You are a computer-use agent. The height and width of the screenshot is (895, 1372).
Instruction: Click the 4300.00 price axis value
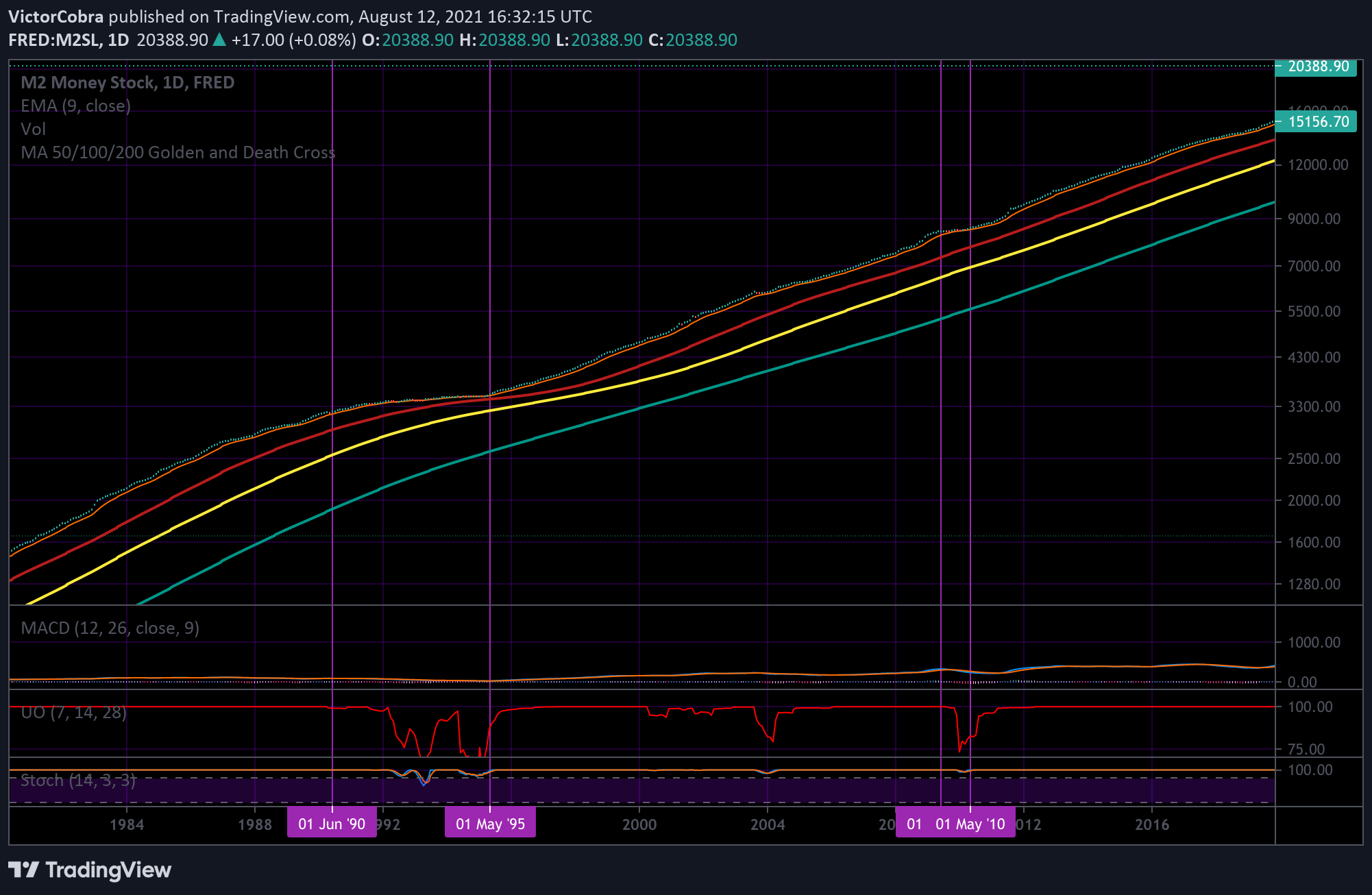[x=1314, y=357]
